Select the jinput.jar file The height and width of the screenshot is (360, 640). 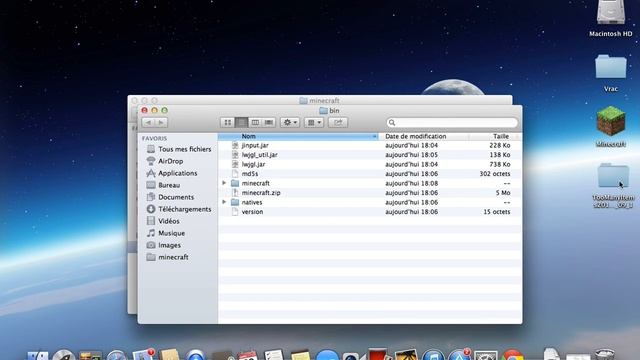pyautogui.click(x=370, y=145)
